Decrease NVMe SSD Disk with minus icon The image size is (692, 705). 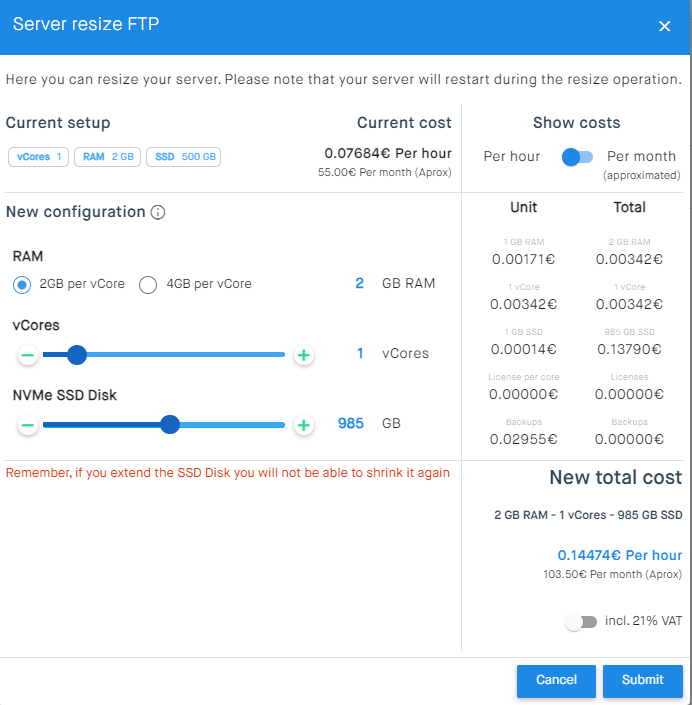[x=28, y=425]
